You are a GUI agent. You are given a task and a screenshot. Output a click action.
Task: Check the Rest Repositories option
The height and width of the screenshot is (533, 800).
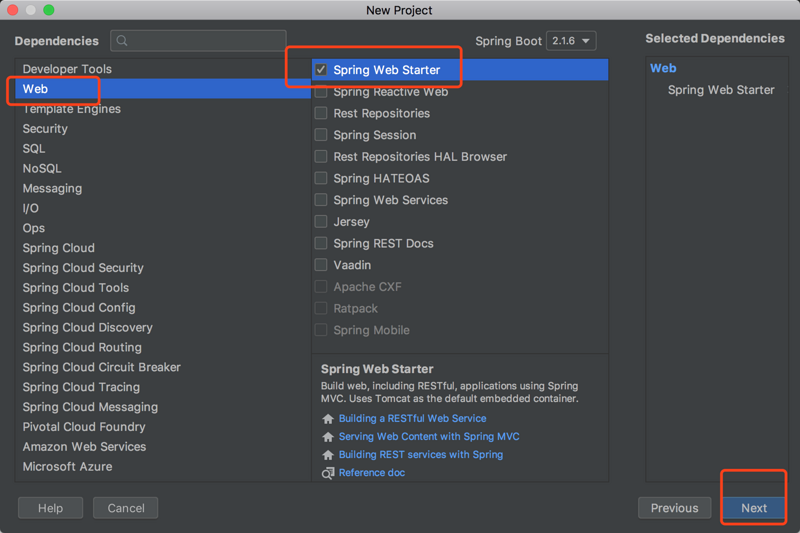tap(321, 114)
